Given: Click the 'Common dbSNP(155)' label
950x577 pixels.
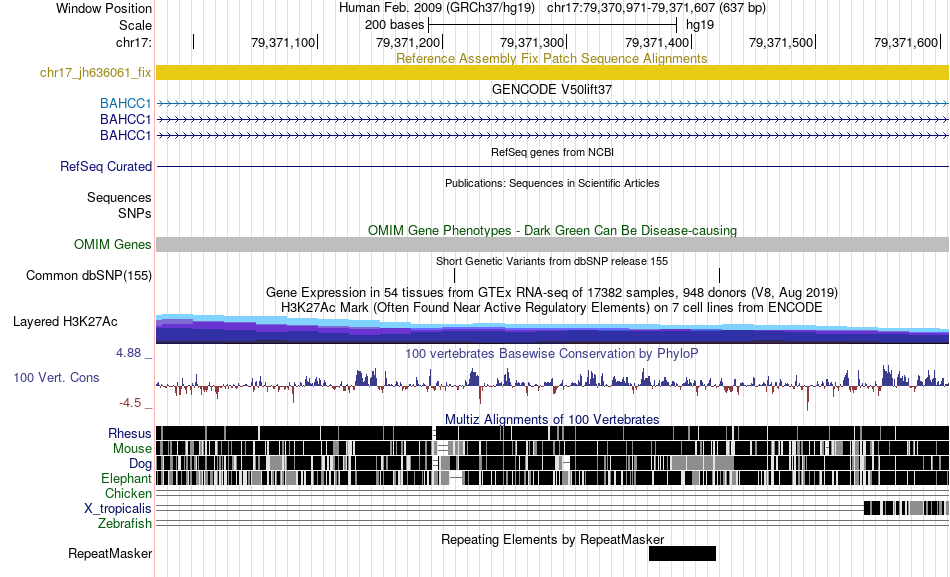Looking at the screenshot, I should click(x=89, y=276).
